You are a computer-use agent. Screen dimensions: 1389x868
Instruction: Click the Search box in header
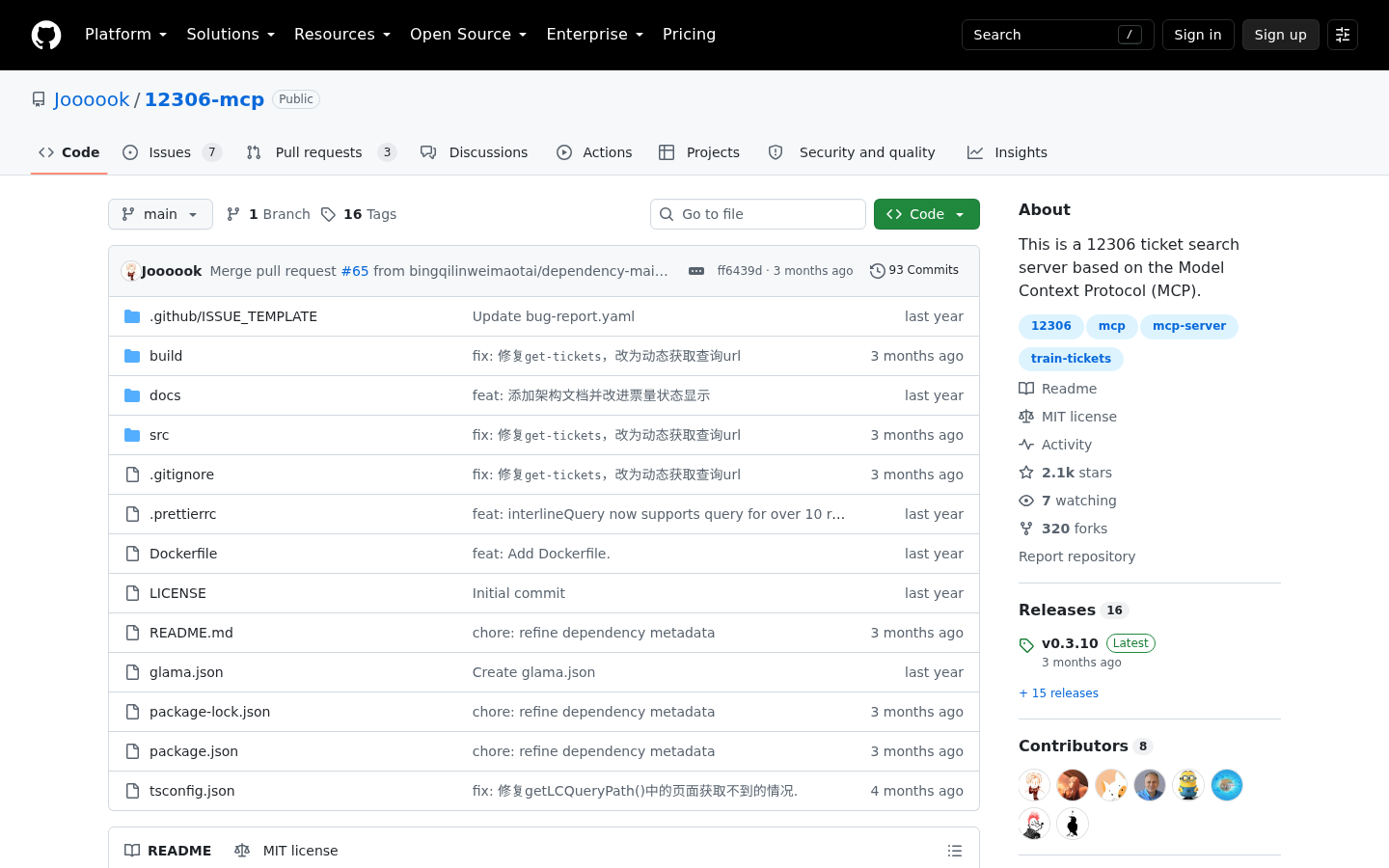coord(1058,35)
